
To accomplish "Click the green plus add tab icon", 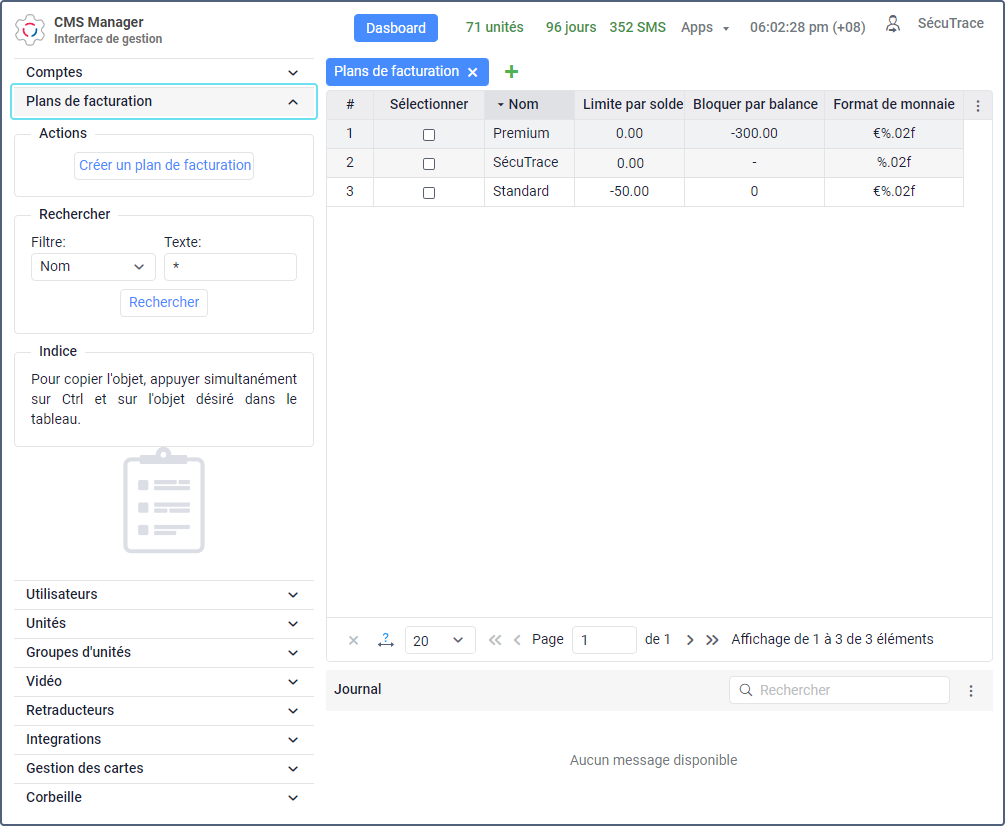I will (x=512, y=72).
